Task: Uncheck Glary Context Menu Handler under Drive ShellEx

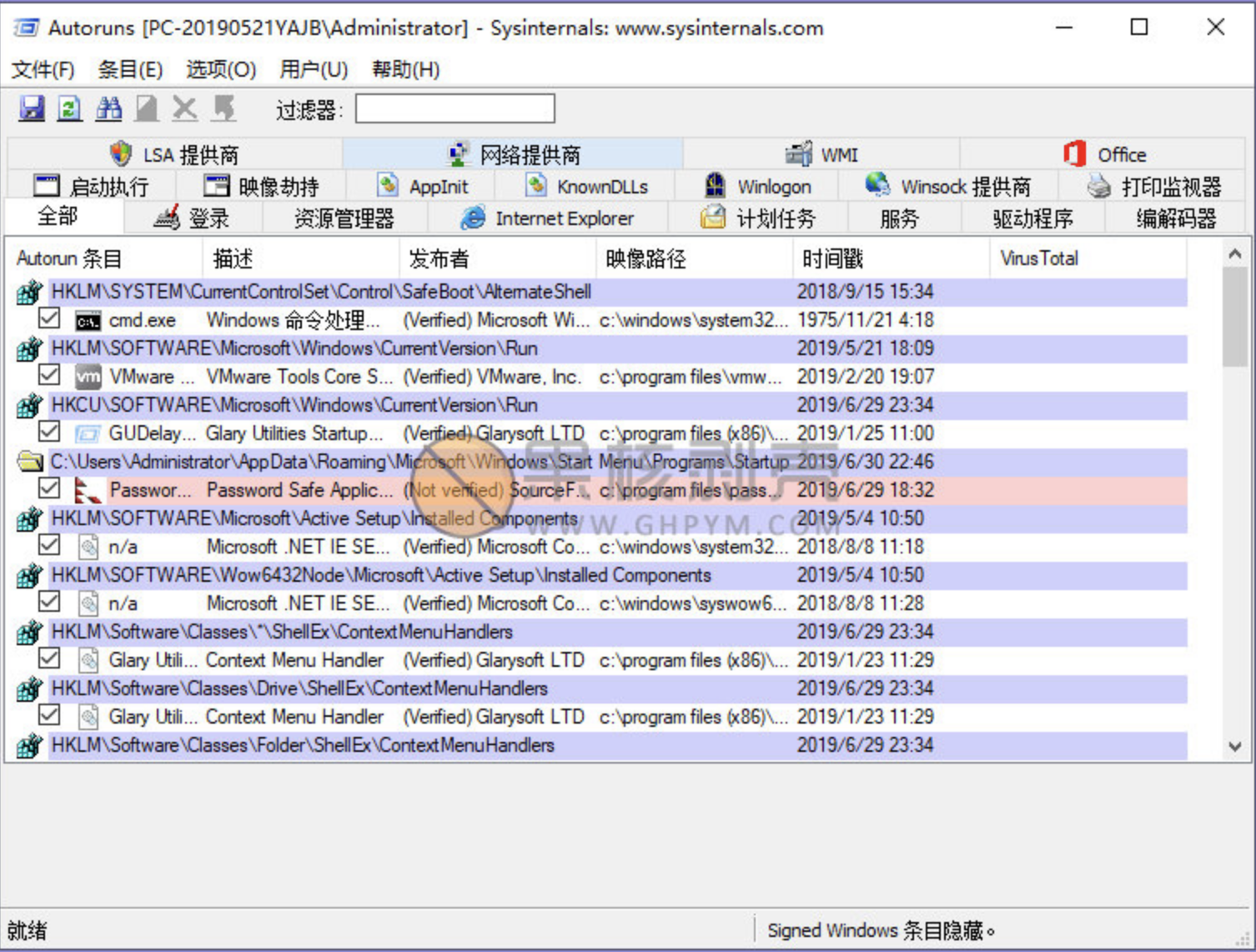Action: point(49,715)
